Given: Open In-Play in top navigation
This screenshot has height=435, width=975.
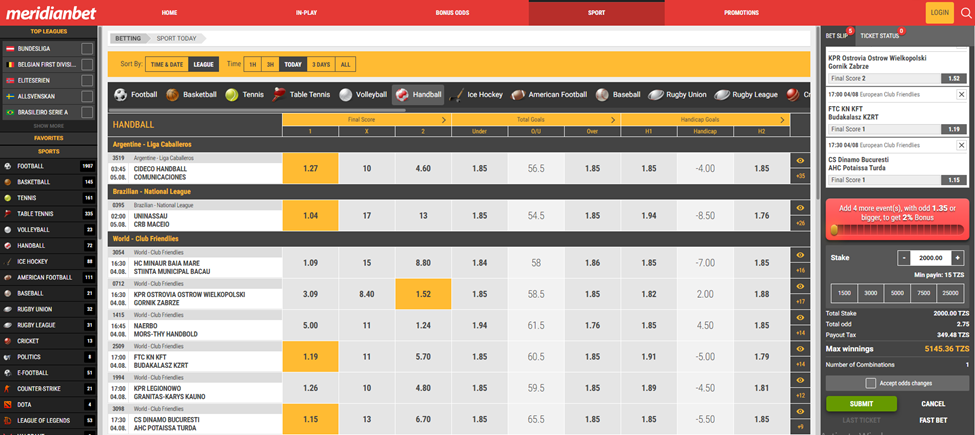Looking at the screenshot, I should [307, 12].
